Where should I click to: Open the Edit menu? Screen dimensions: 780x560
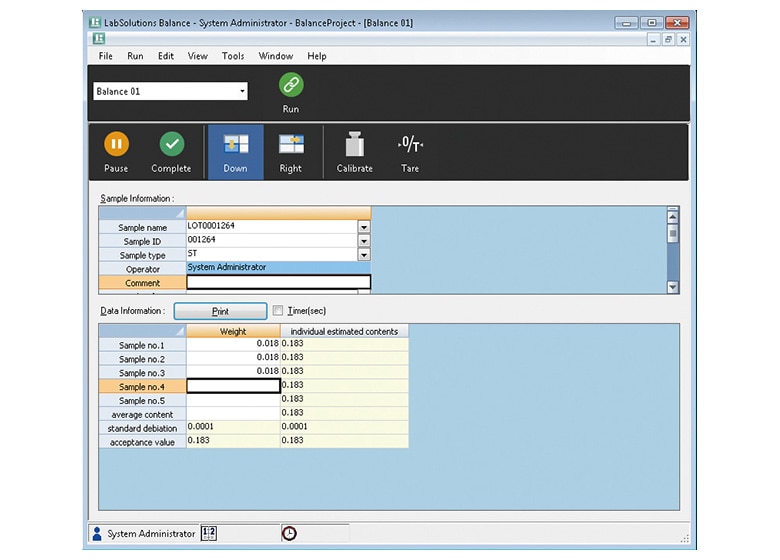coord(166,56)
